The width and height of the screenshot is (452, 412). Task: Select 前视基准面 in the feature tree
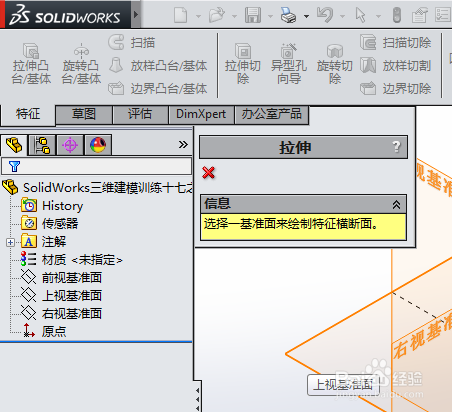(62, 278)
